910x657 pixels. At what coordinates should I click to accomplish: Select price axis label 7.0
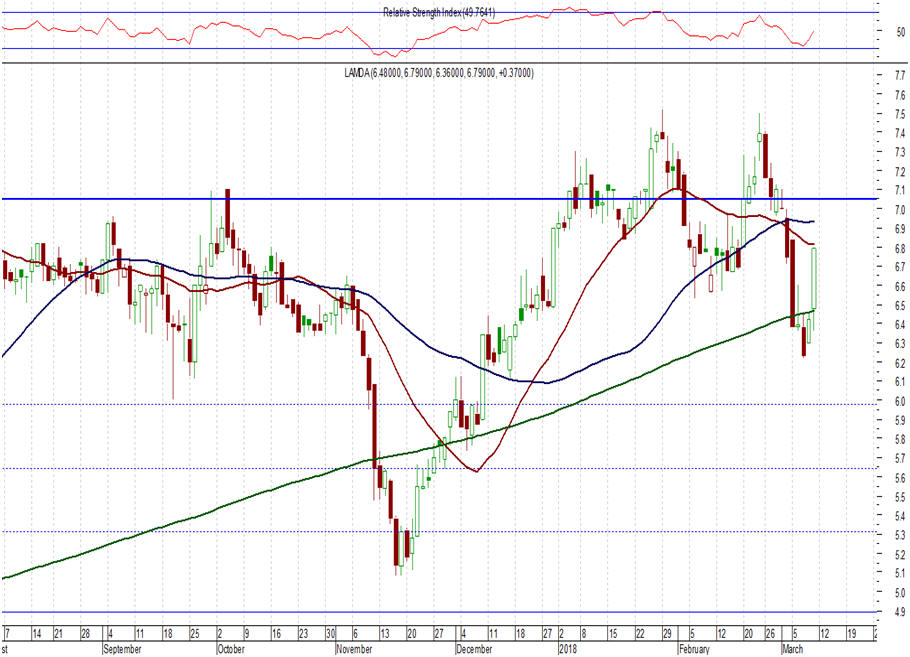(900, 210)
